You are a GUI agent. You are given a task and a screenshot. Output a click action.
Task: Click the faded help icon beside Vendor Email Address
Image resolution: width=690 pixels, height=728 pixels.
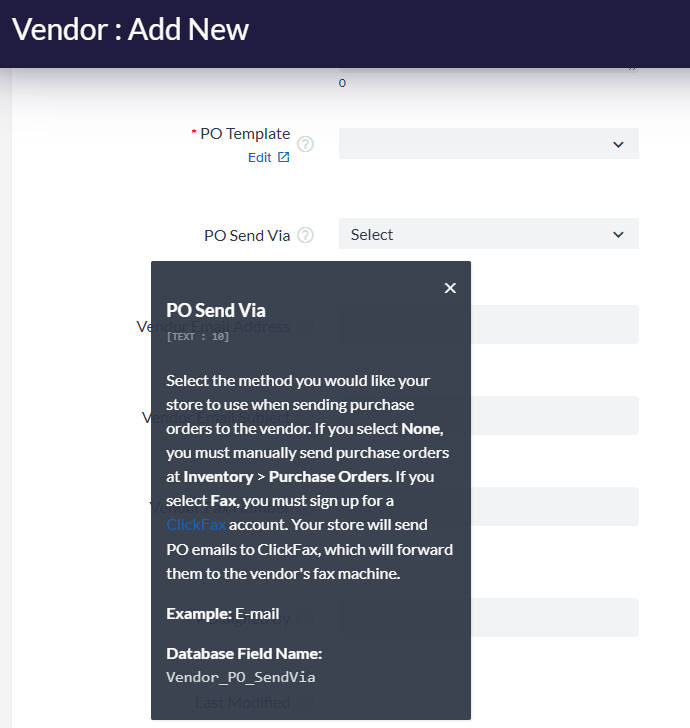[306, 326]
